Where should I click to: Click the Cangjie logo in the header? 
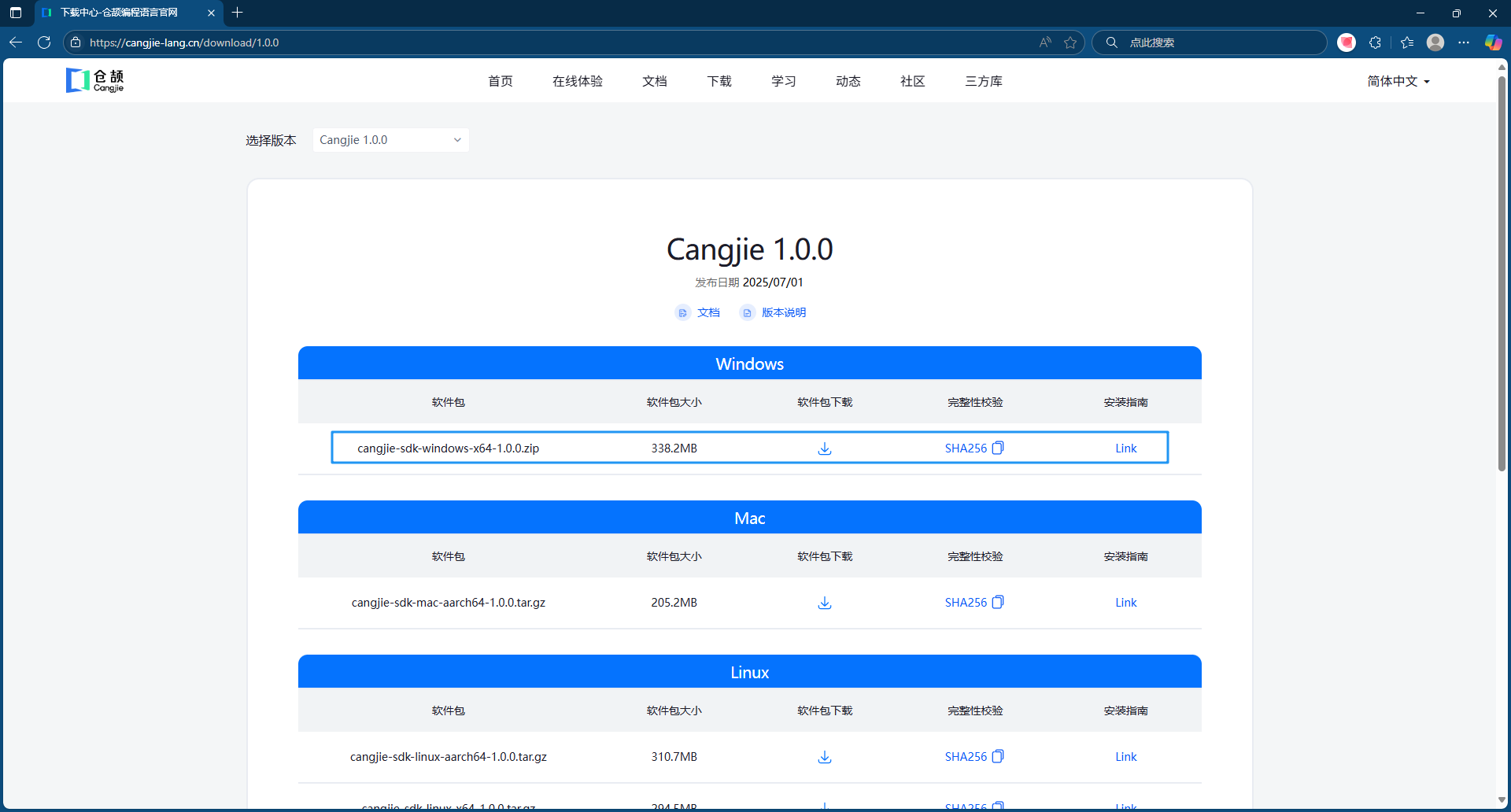tap(95, 80)
